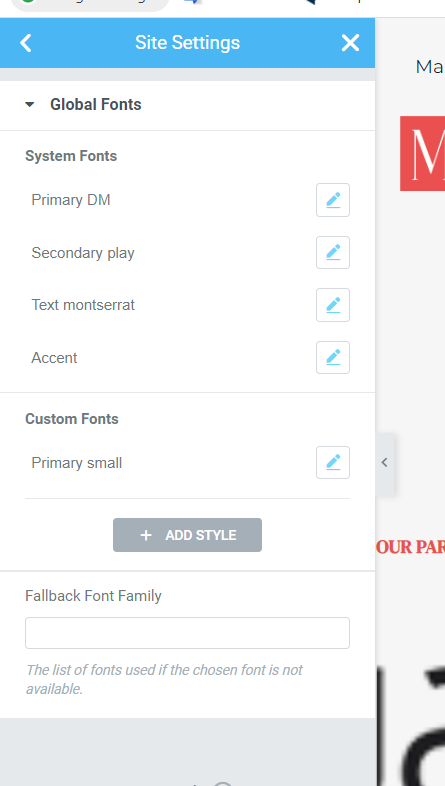Select the Accent font name
The height and width of the screenshot is (786, 445).
point(54,358)
